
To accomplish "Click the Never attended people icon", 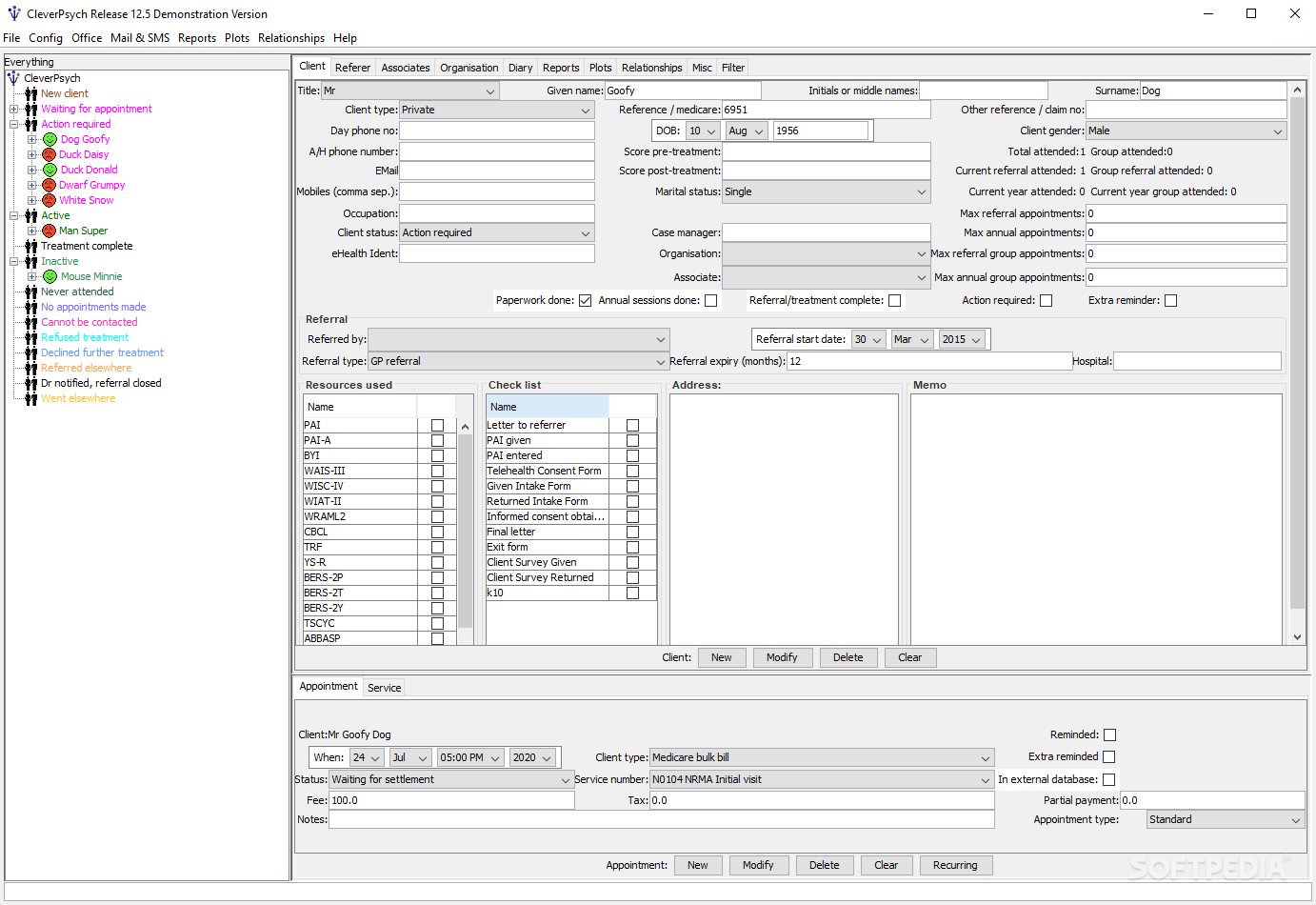I will click(31, 292).
